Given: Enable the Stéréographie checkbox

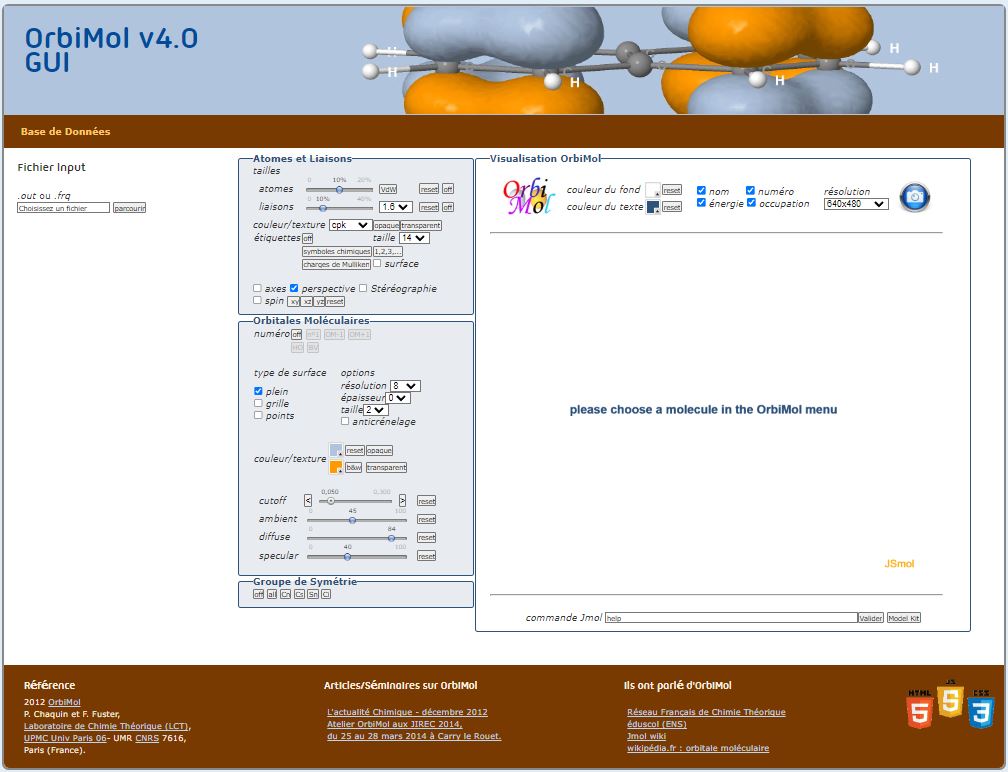Looking at the screenshot, I should pos(363,288).
